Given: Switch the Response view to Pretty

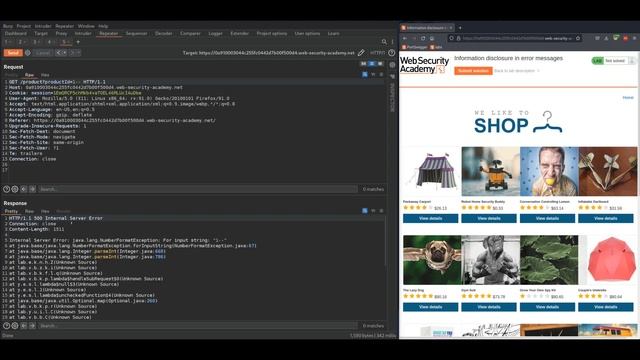Looking at the screenshot, I should tap(11, 211).
